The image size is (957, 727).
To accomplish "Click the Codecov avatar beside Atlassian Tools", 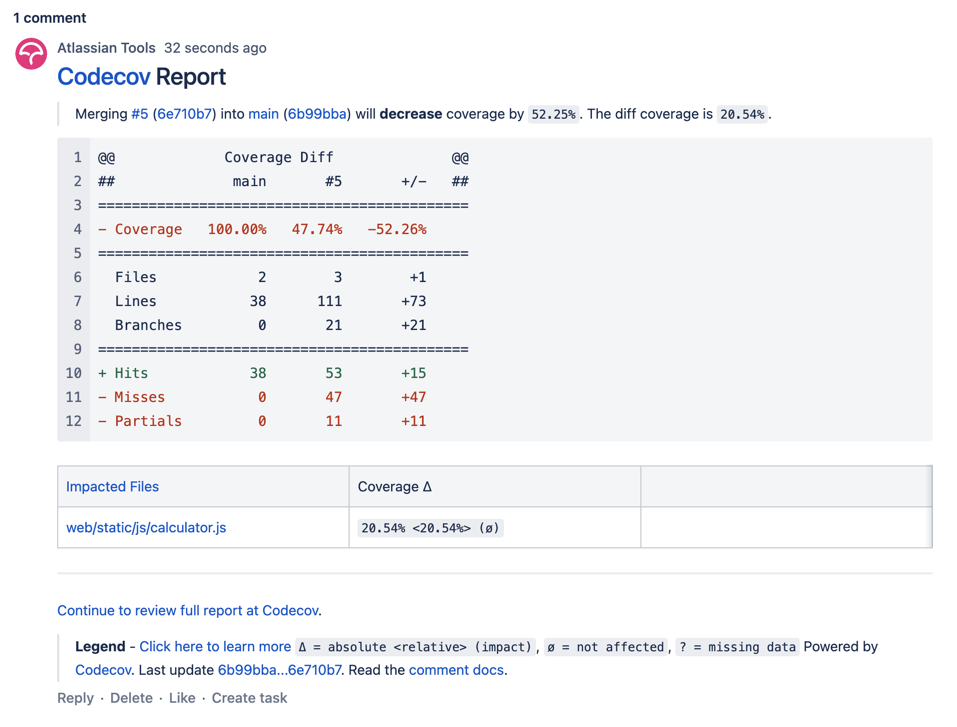I will pos(31,54).
